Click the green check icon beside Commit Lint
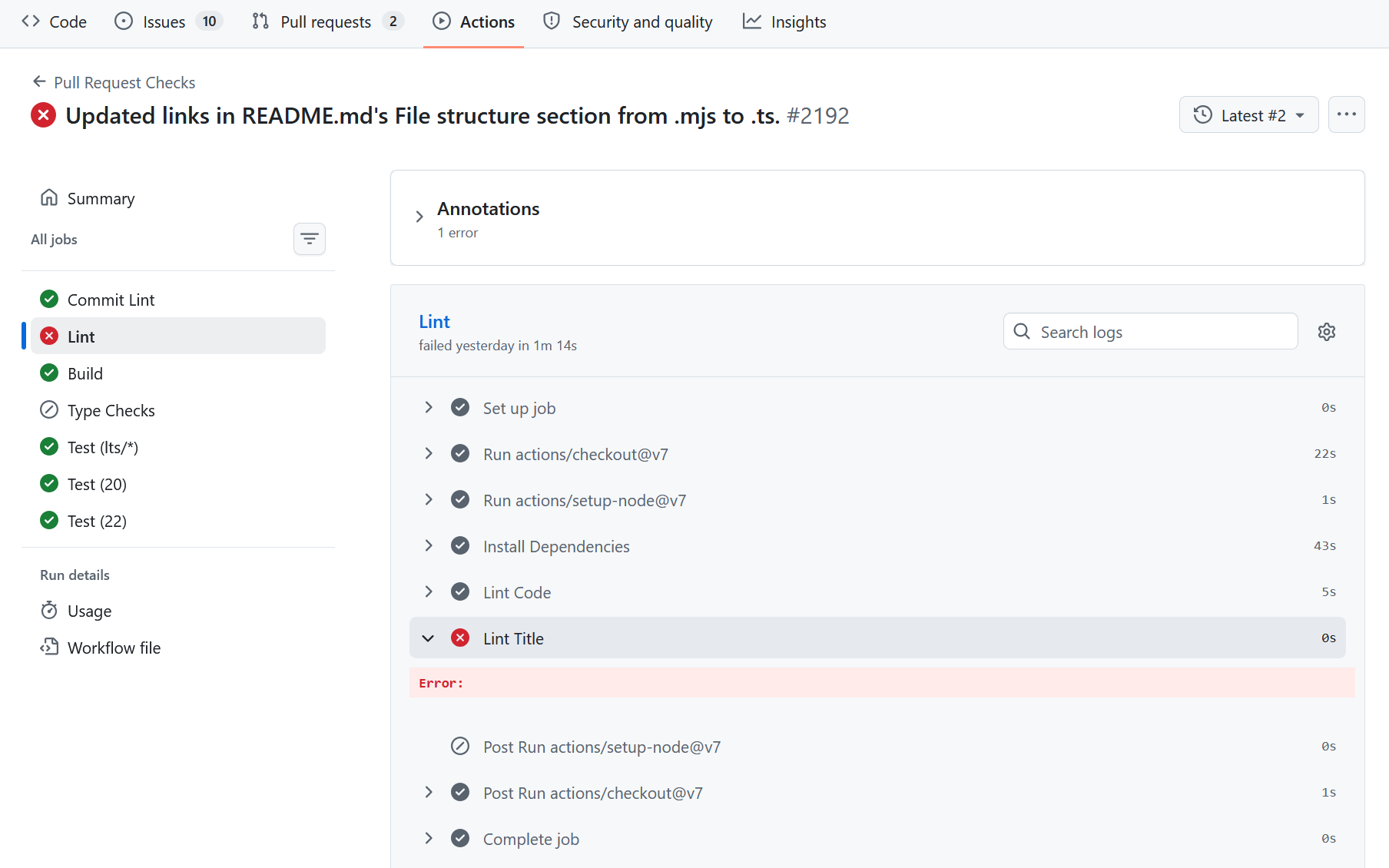1389x868 pixels. pos(49,299)
